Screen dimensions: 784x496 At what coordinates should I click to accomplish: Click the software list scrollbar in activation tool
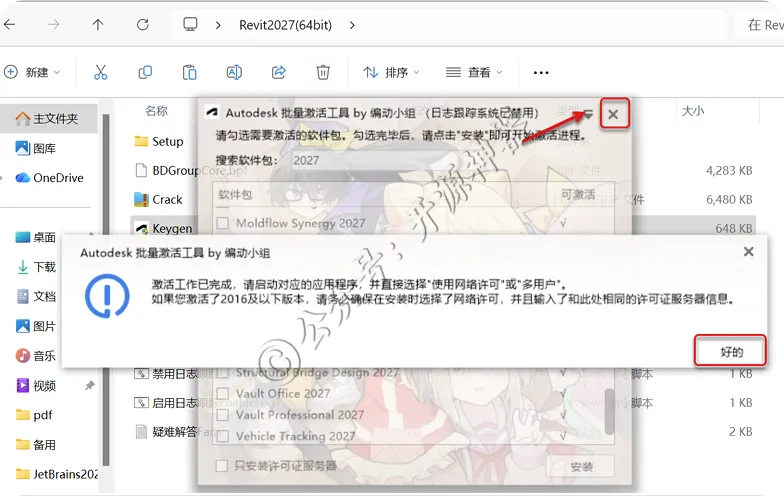(x=610, y=411)
